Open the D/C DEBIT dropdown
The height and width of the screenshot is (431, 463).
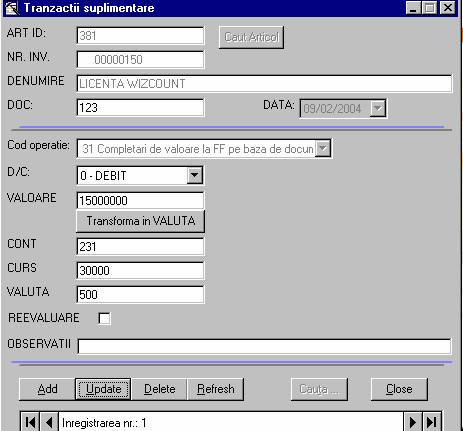pos(195,175)
